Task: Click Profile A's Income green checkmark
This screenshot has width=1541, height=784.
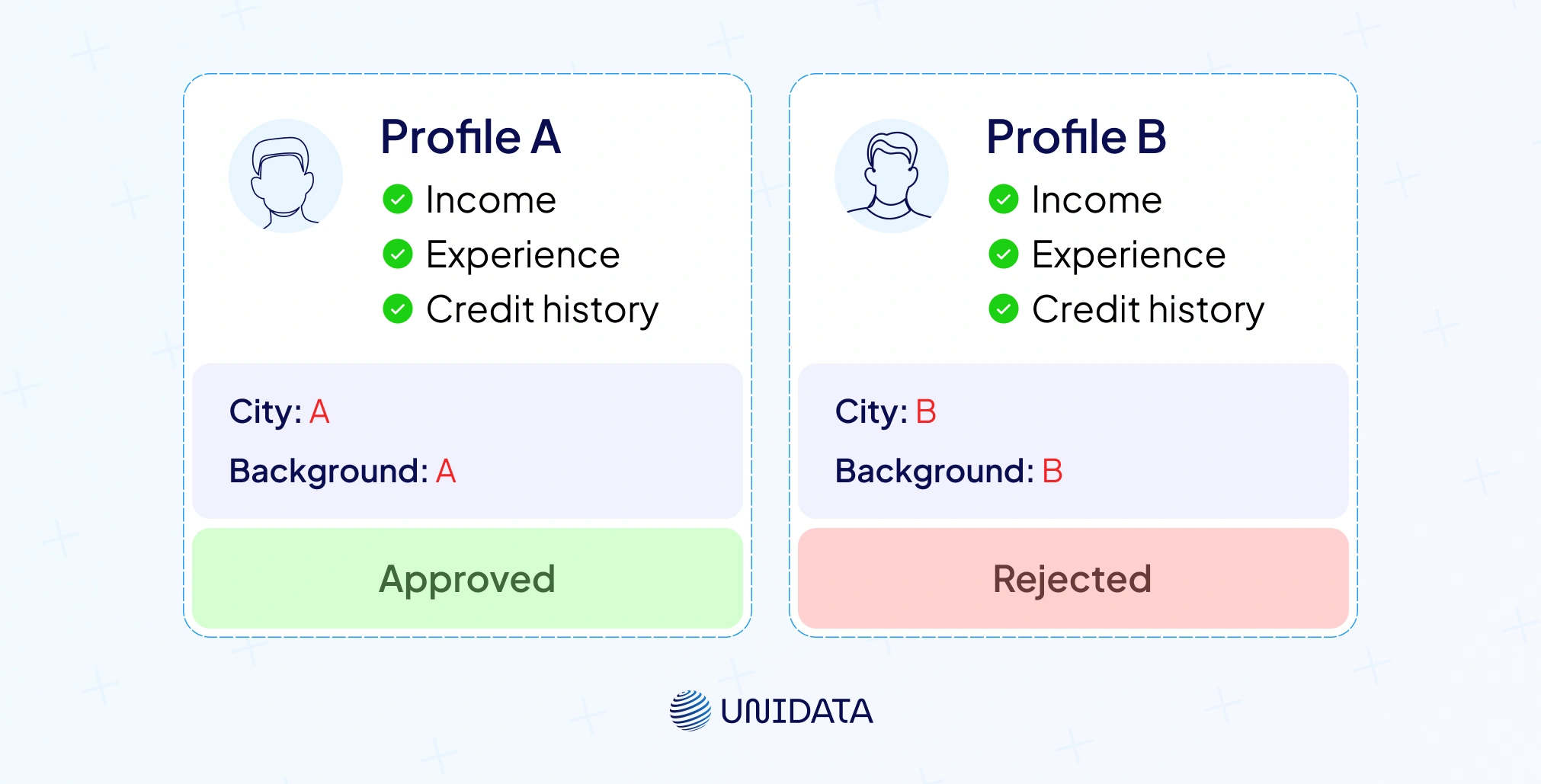Action: click(x=398, y=200)
